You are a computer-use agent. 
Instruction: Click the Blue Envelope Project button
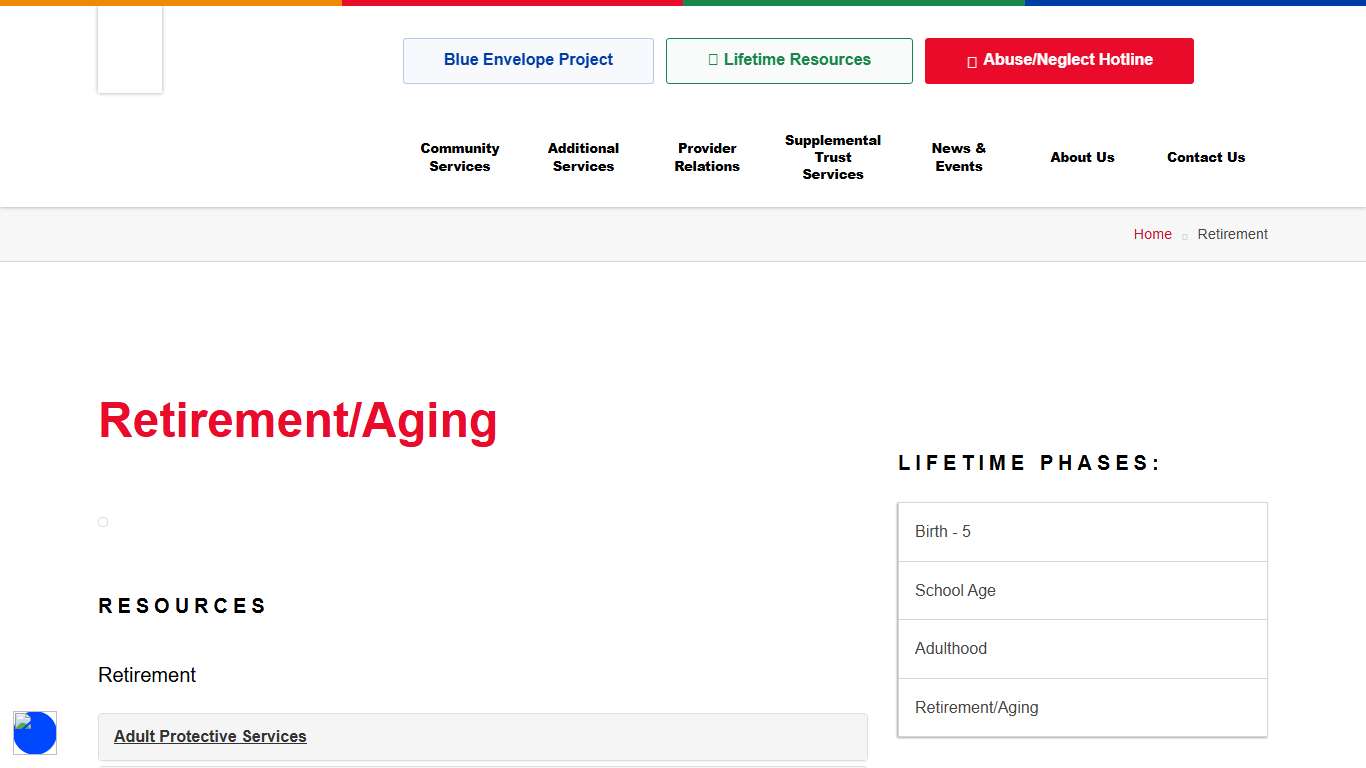click(x=528, y=60)
